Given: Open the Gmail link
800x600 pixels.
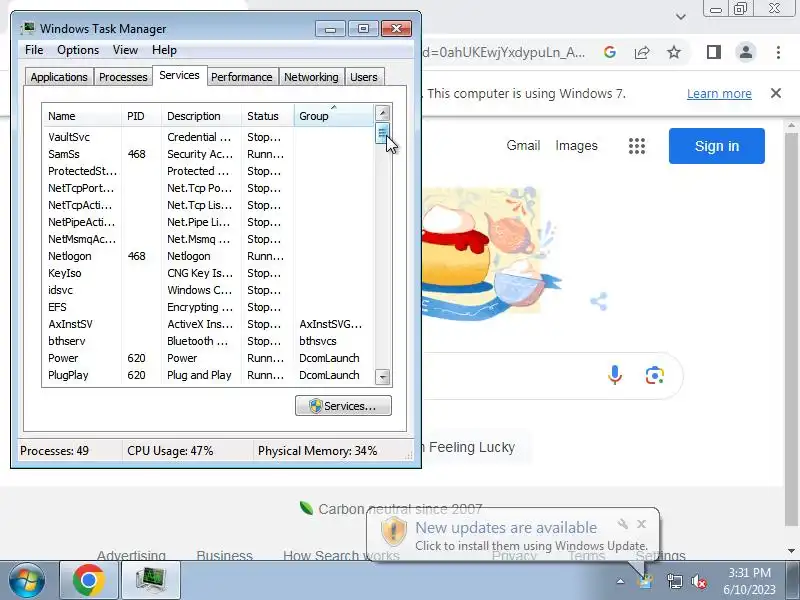Looking at the screenshot, I should pyautogui.click(x=523, y=145).
